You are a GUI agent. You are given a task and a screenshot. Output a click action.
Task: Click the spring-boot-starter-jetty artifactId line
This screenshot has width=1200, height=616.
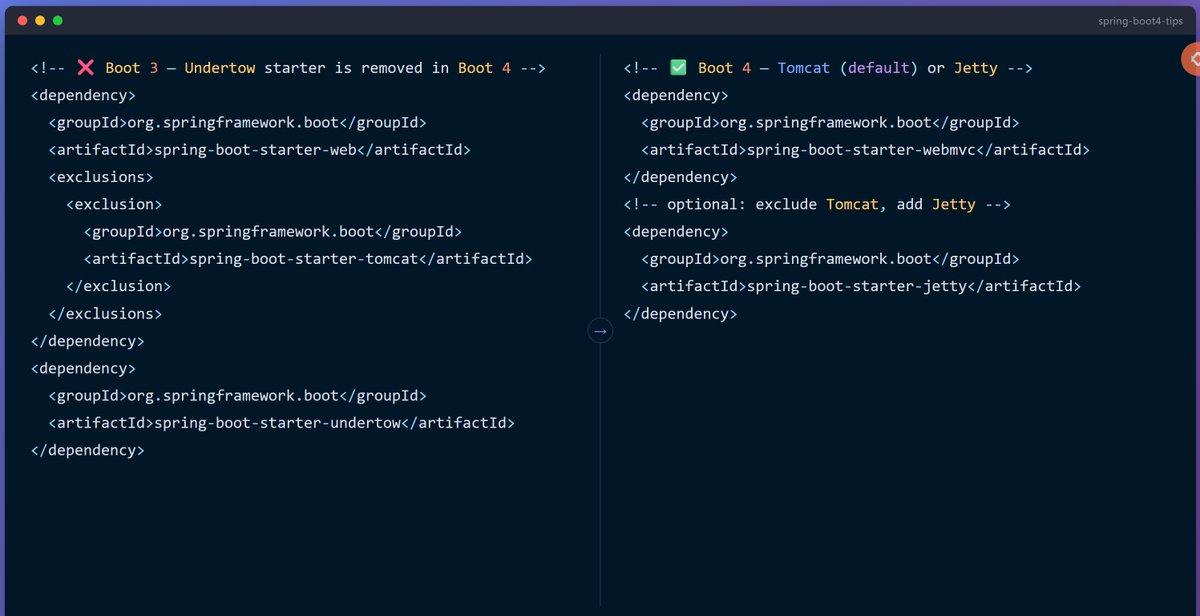click(861, 286)
